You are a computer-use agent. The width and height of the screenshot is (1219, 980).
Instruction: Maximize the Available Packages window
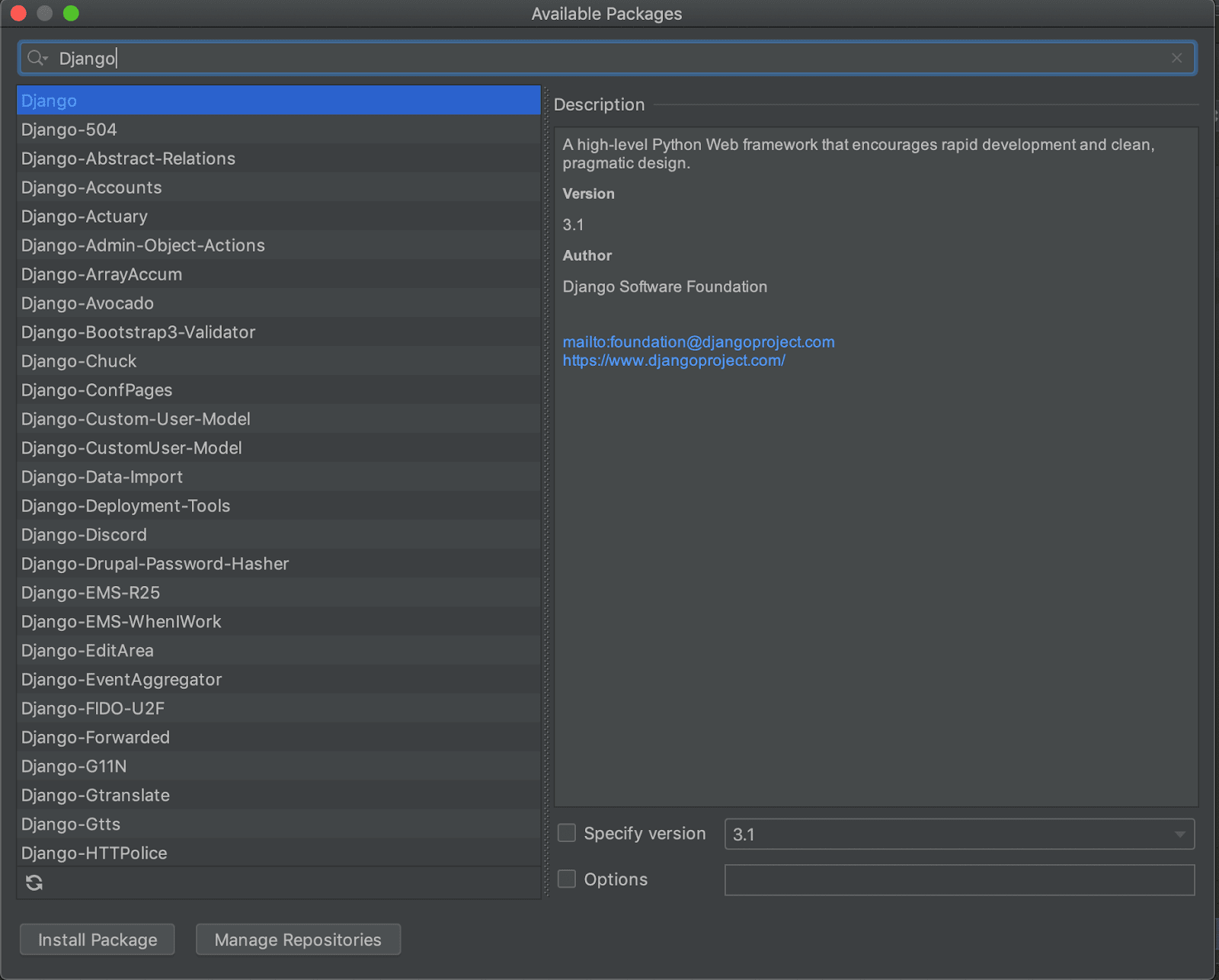pos(71,13)
